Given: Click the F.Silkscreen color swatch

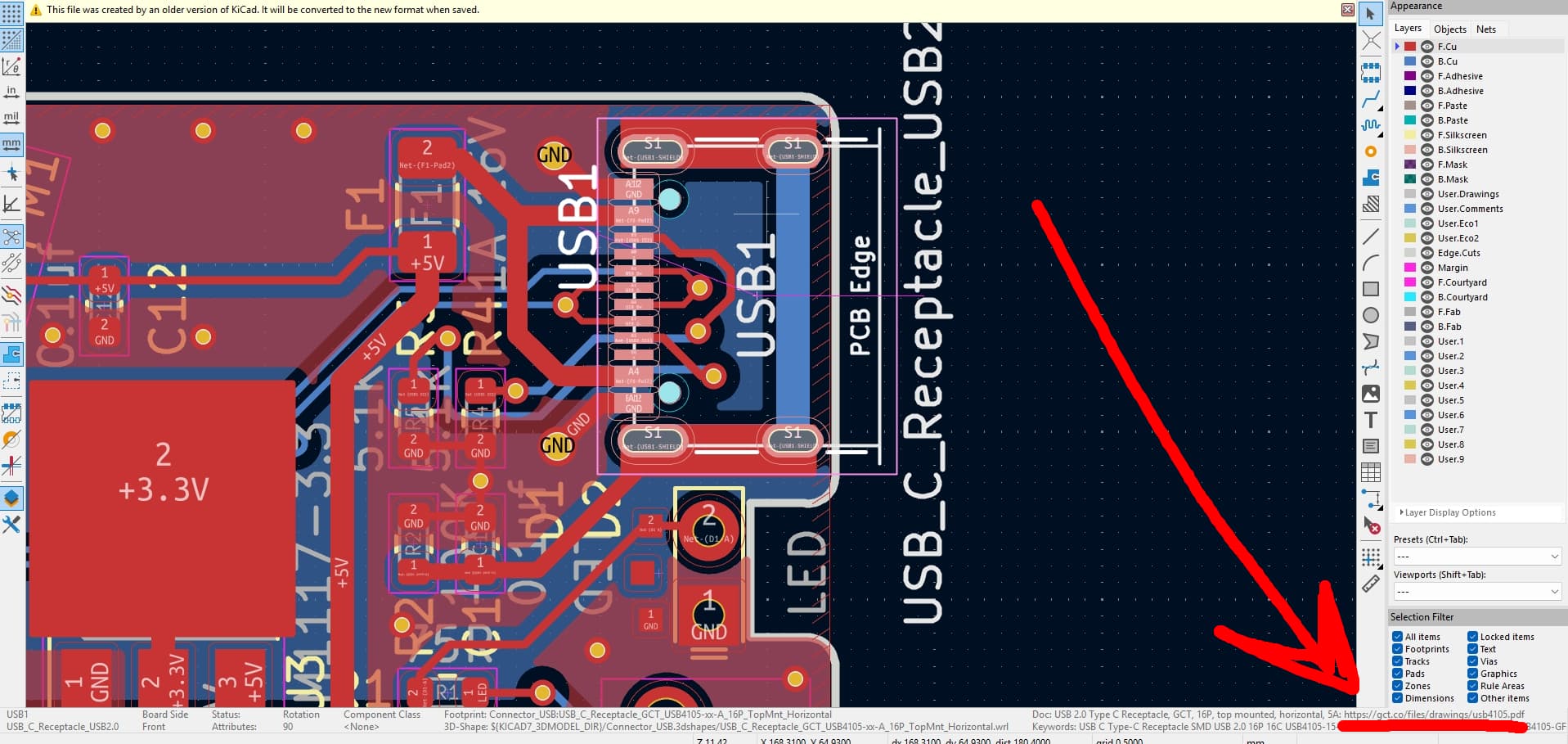Looking at the screenshot, I should click(x=1410, y=135).
